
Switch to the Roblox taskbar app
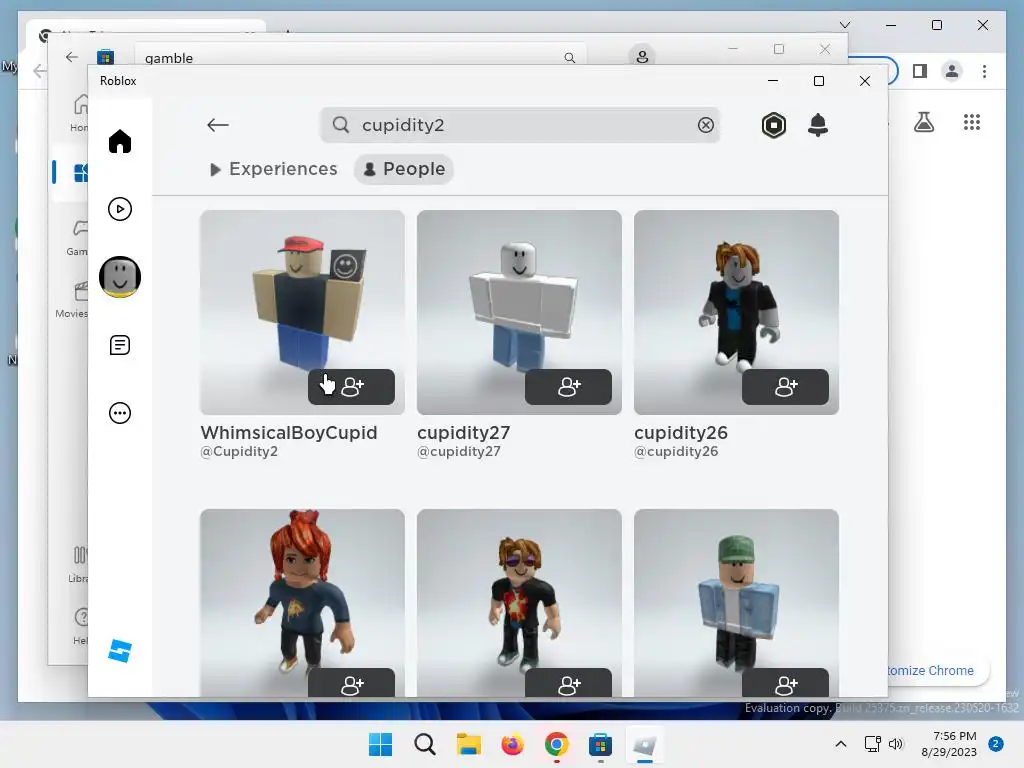[x=644, y=744]
